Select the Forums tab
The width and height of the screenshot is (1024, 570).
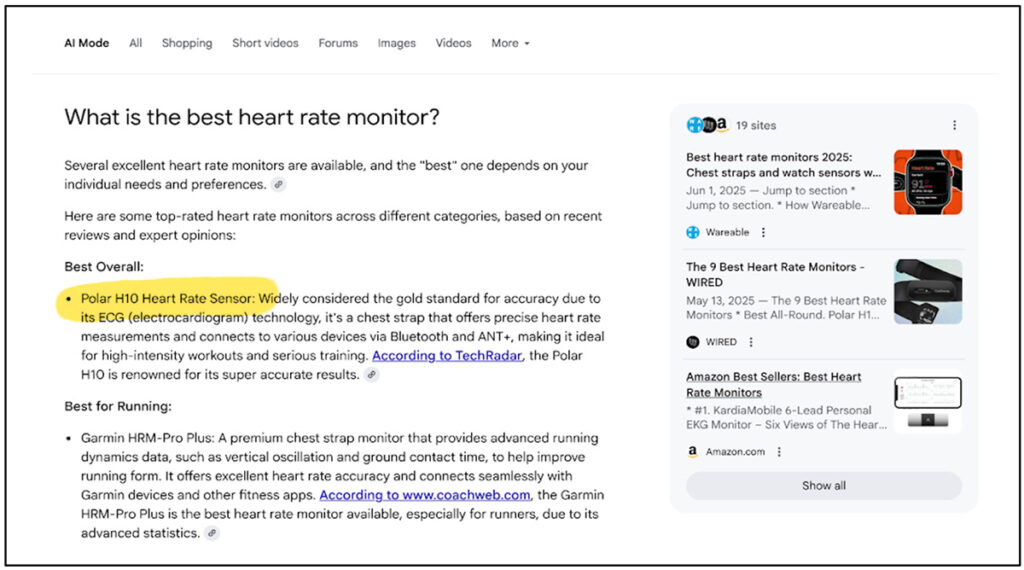(x=338, y=43)
